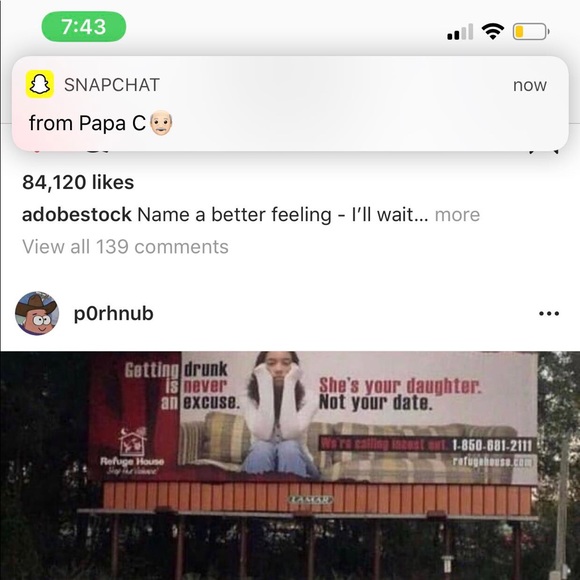The width and height of the screenshot is (580, 580).
Task: Tap the old man emoji after Papa C
Action: pos(161,123)
